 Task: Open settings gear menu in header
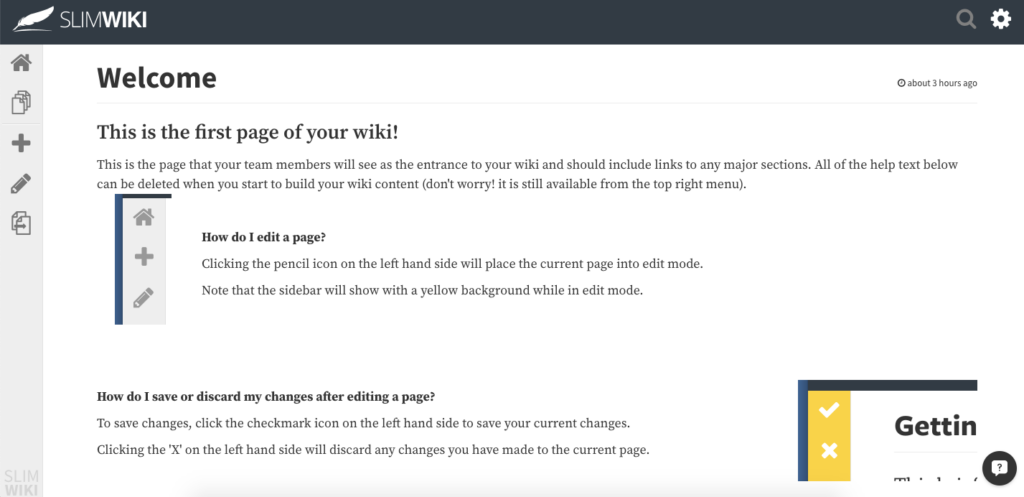point(1000,19)
